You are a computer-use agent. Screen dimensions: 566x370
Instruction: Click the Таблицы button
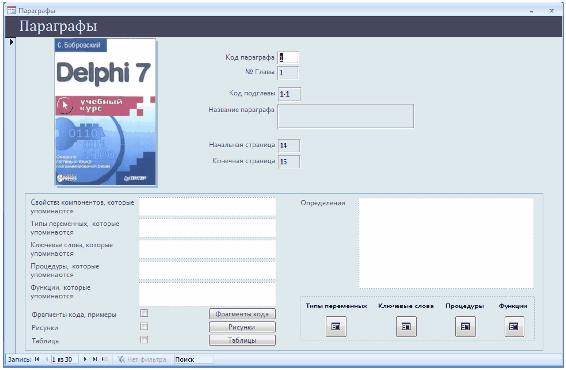[x=242, y=340]
